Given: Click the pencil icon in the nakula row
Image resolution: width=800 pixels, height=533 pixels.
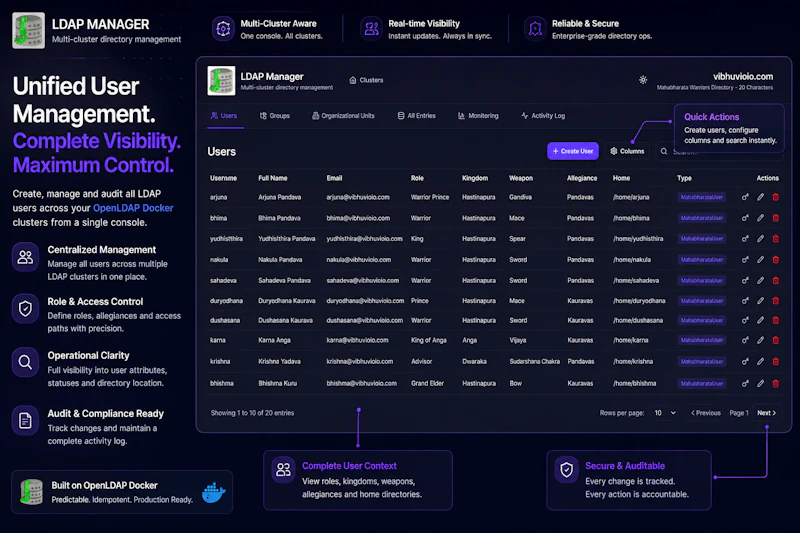Looking at the screenshot, I should pos(760,260).
